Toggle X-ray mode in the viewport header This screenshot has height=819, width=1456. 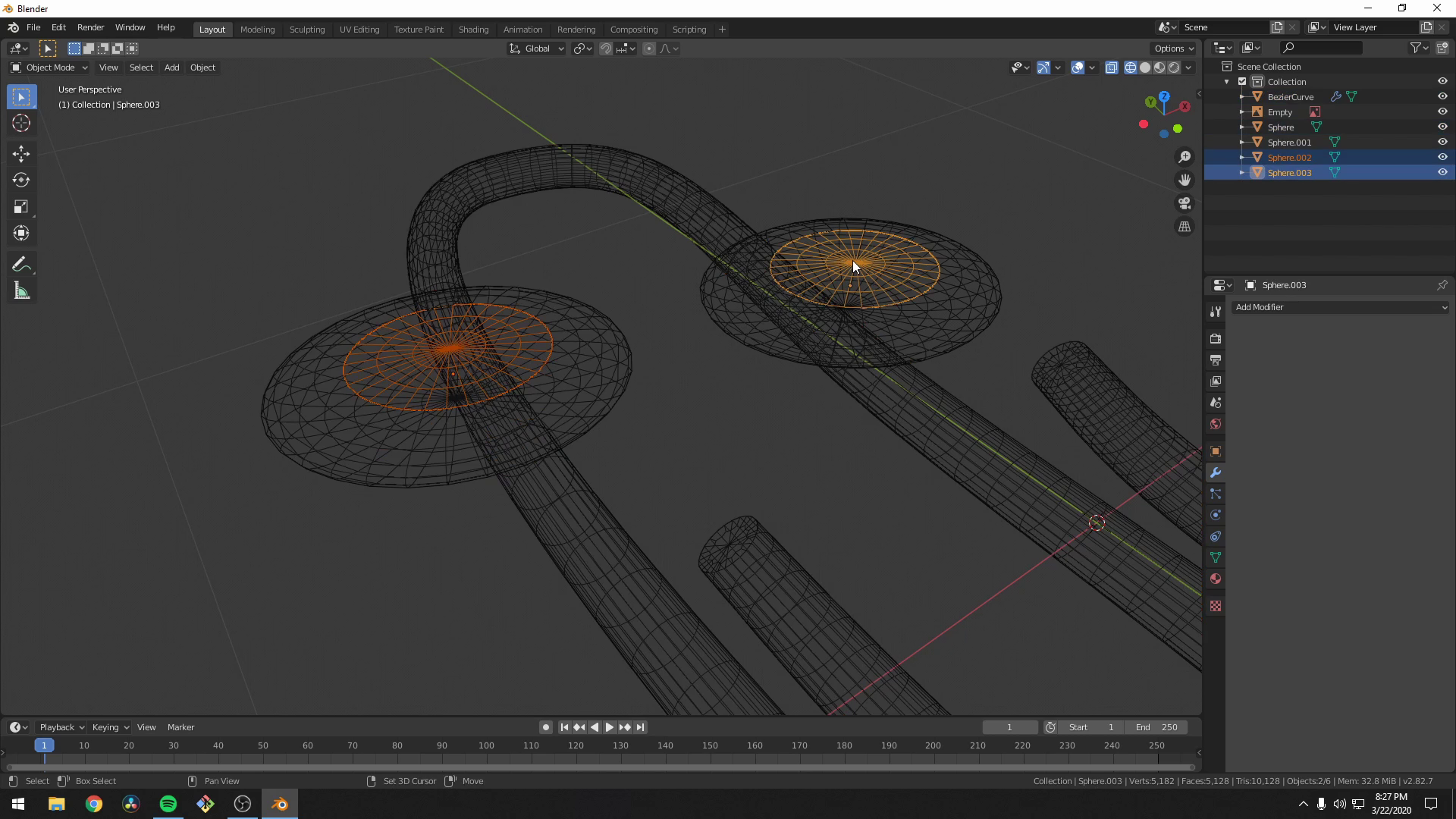tap(1112, 67)
